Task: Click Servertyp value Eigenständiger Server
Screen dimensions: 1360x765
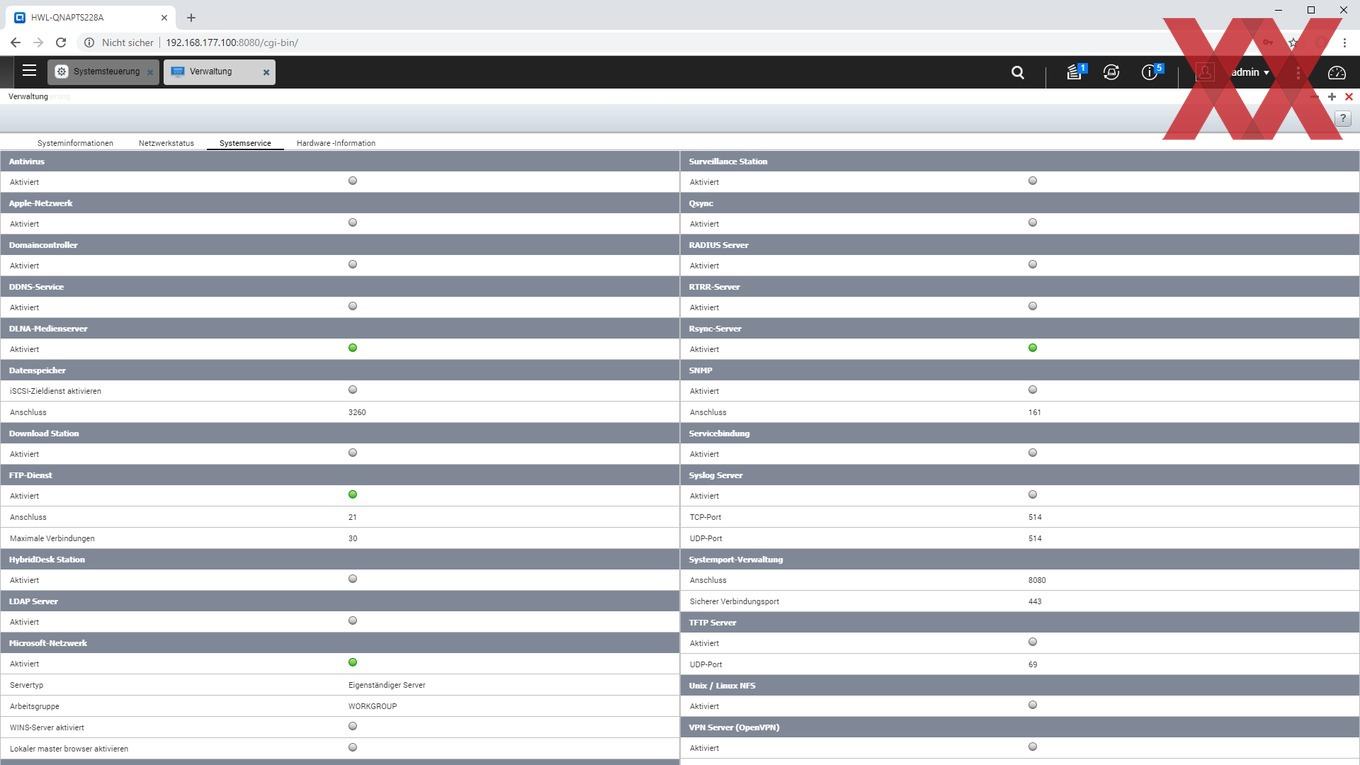Action: point(387,685)
